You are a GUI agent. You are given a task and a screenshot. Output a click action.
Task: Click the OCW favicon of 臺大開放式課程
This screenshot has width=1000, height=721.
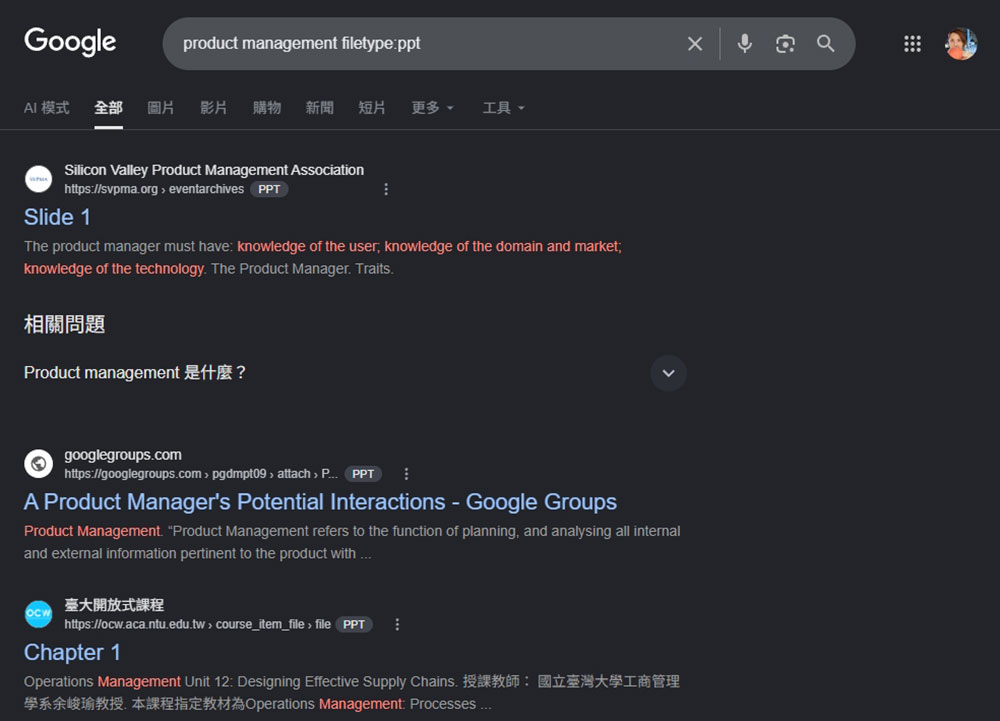pos(38,614)
